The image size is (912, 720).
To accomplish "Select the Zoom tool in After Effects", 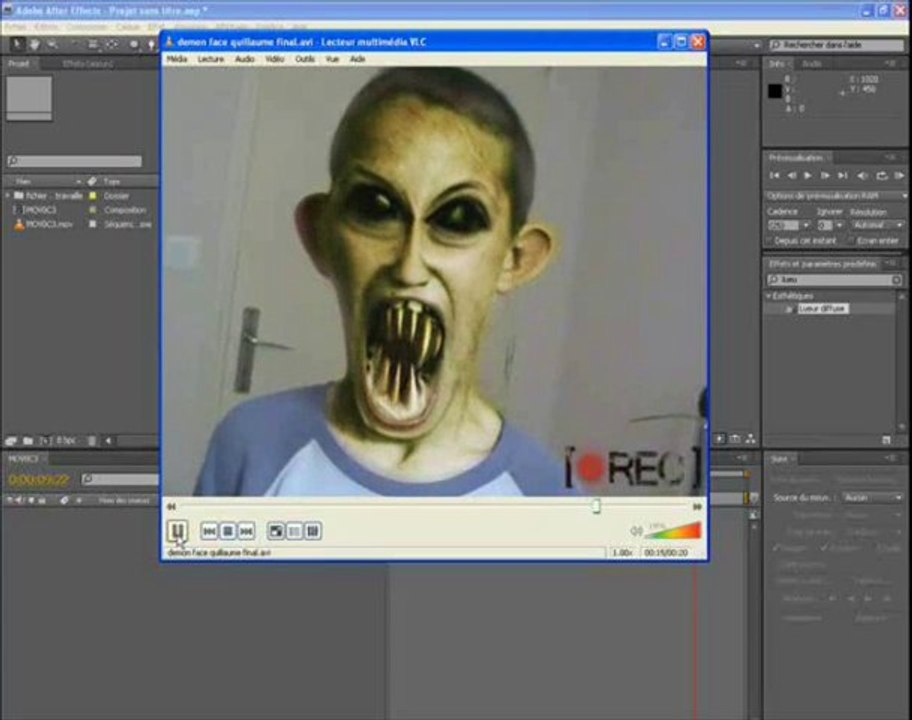I will coord(52,44).
